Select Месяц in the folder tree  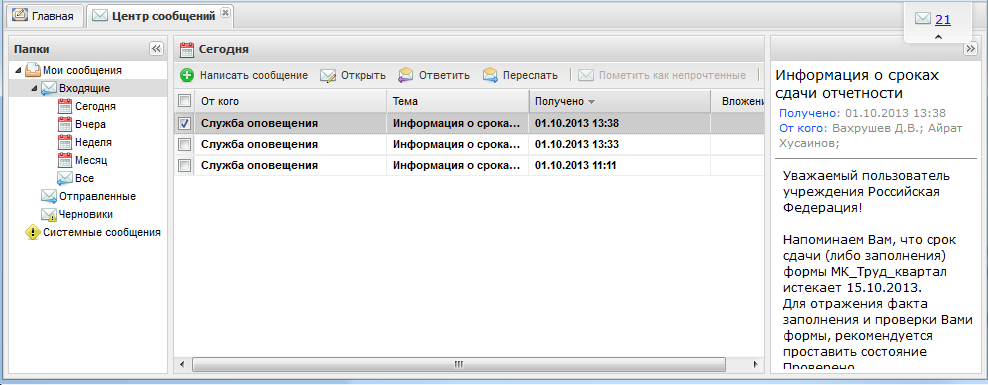(91, 160)
